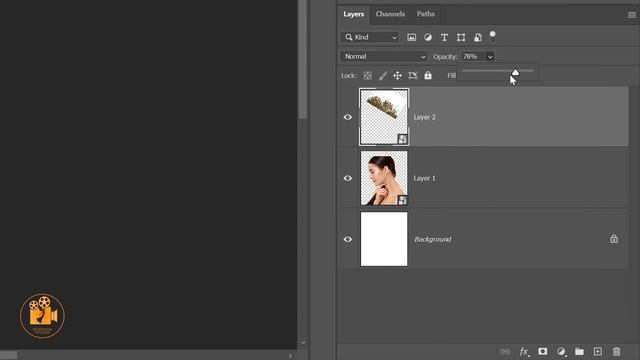640x360 pixels.
Task: Click the Opacity 78% value field
Action: (x=473, y=57)
